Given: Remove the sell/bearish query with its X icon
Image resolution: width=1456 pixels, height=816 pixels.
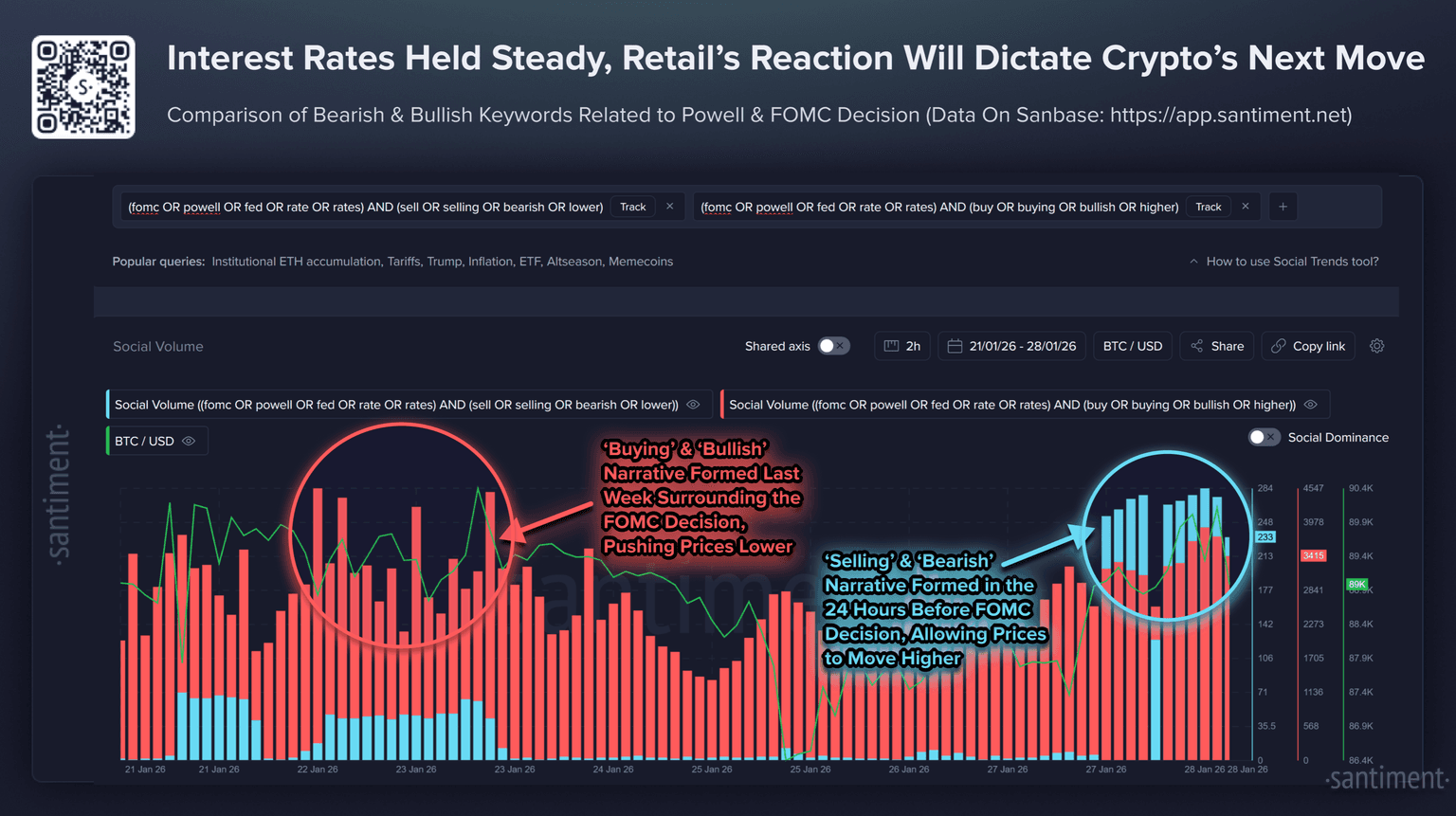Looking at the screenshot, I should [670, 207].
